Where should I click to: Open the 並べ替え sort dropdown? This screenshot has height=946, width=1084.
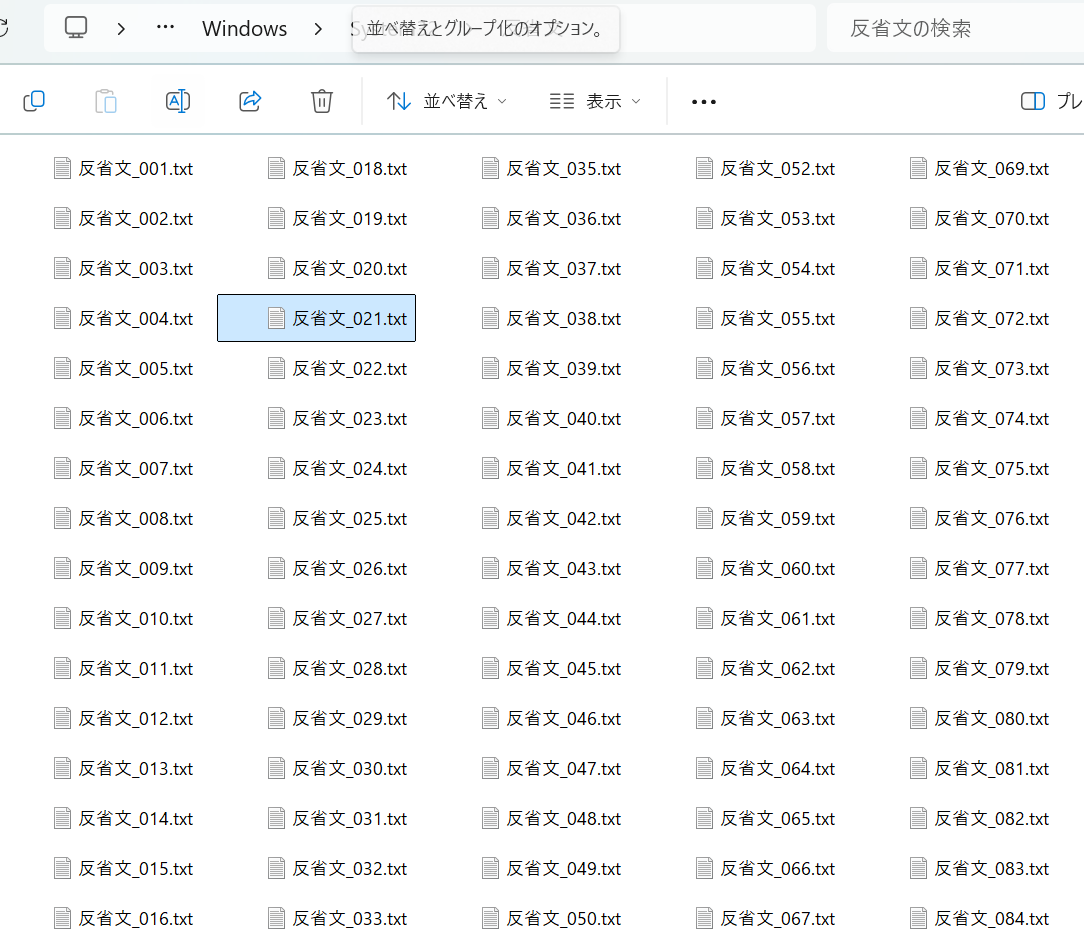446,100
